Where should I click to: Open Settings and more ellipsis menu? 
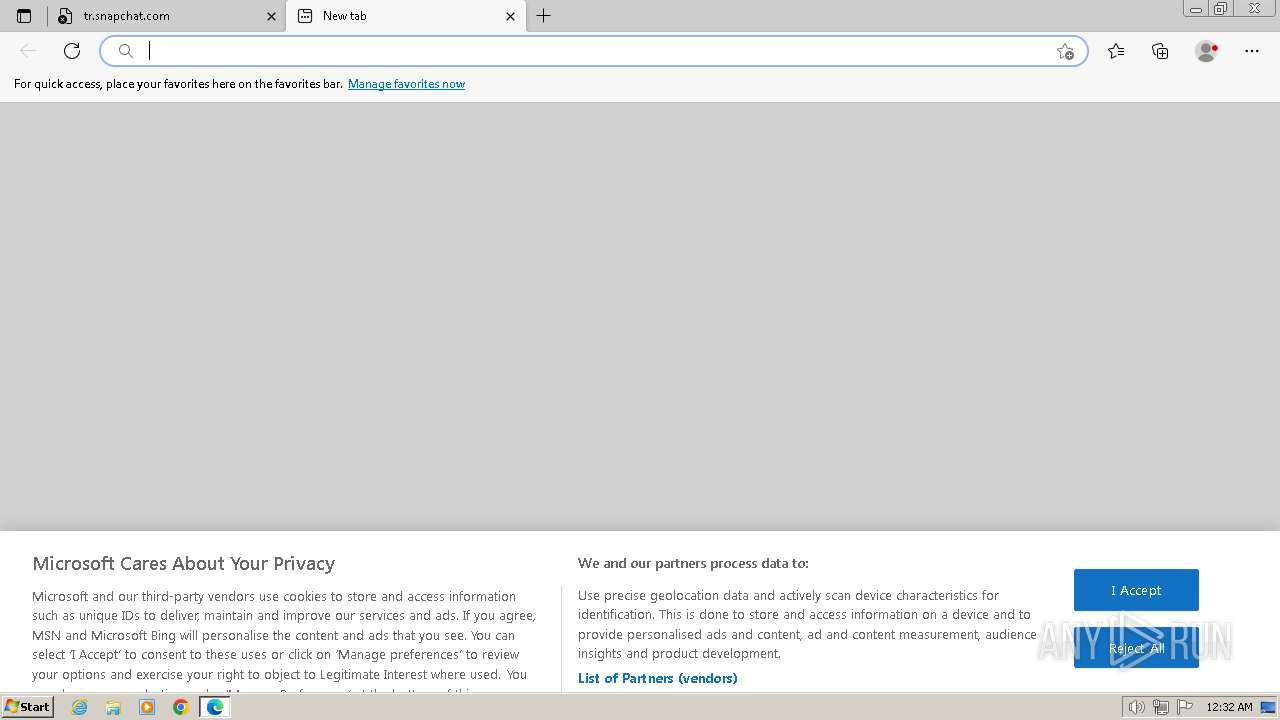(x=1252, y=51)
